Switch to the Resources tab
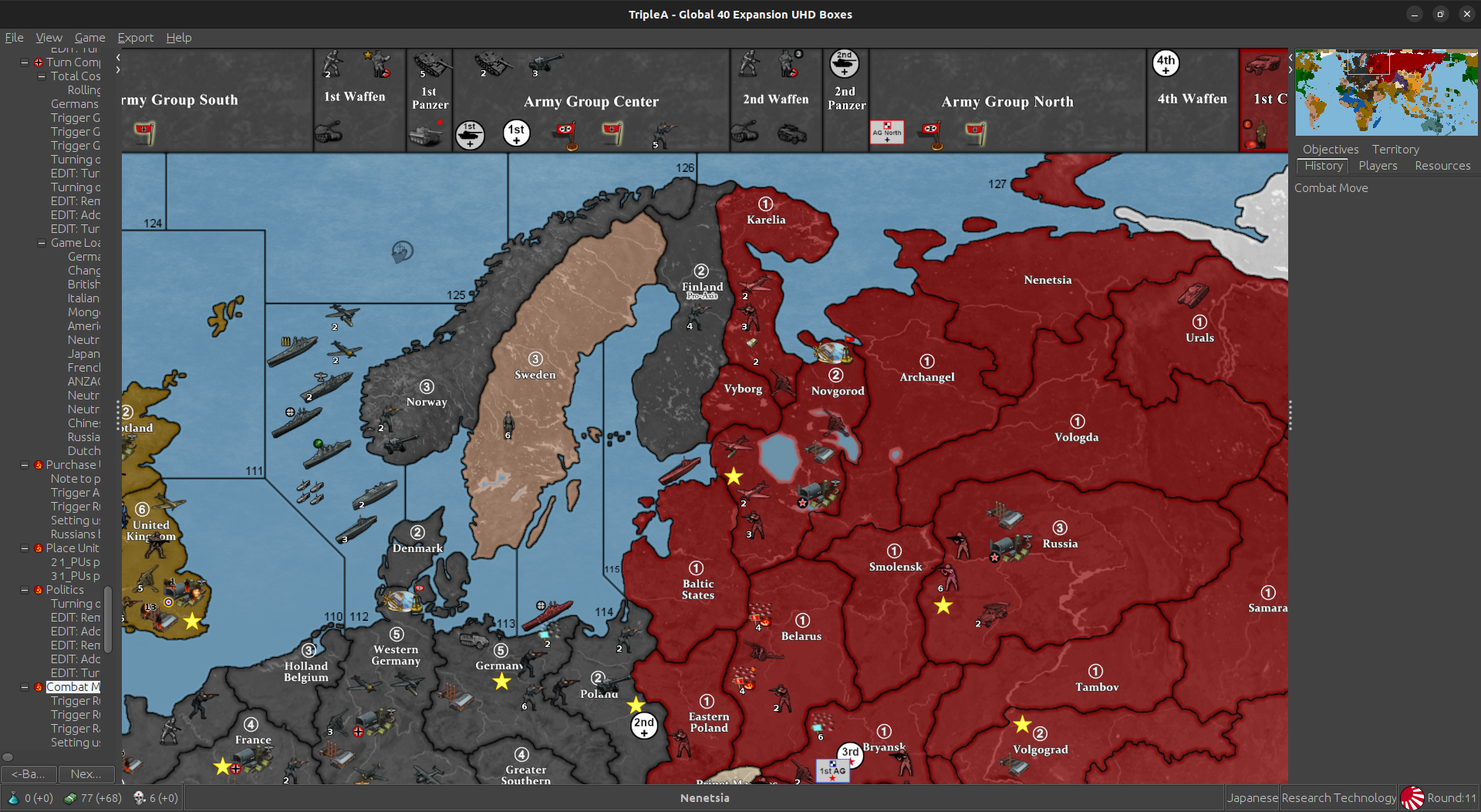 tap(1442, 166)
